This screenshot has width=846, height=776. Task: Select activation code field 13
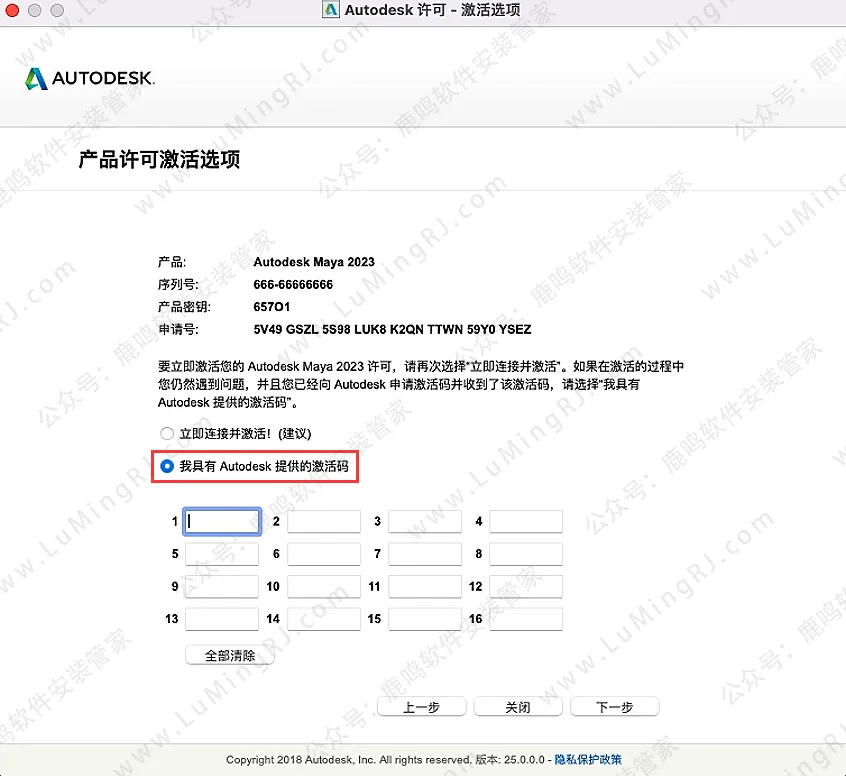coord(223,619)
